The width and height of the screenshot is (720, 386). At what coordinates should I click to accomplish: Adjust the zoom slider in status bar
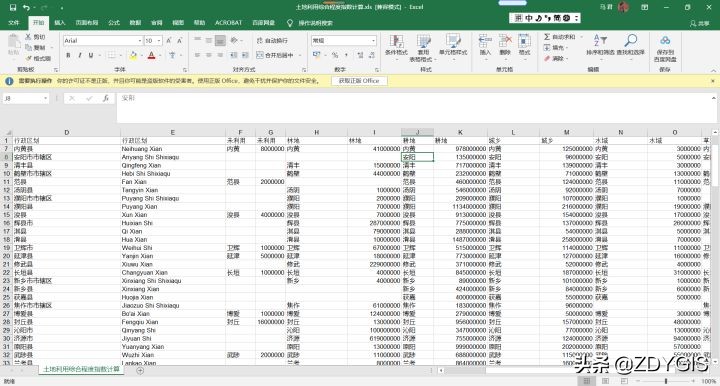tap(666, 381)
